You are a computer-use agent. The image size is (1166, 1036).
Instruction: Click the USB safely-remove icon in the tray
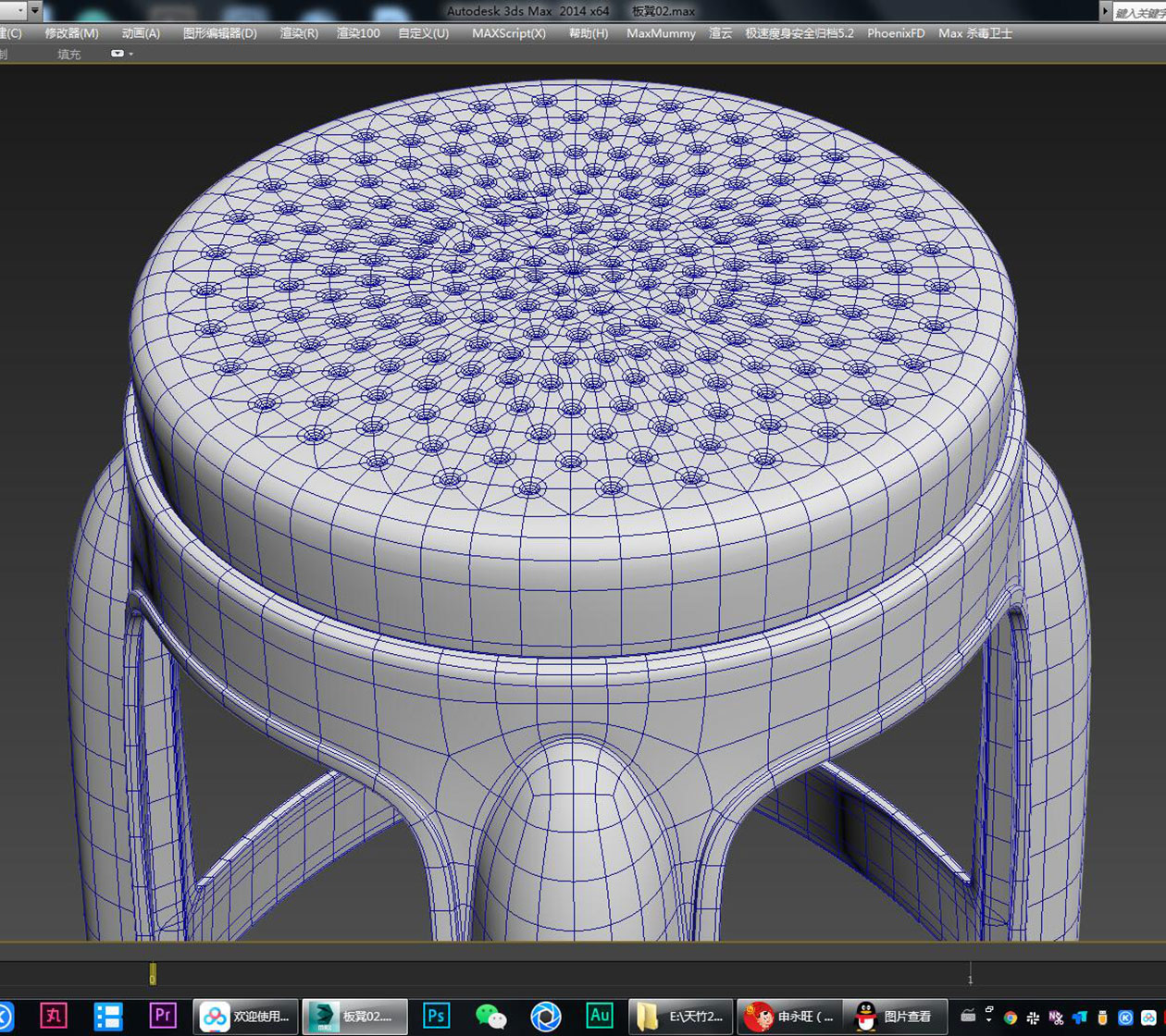point(1101,1016)
